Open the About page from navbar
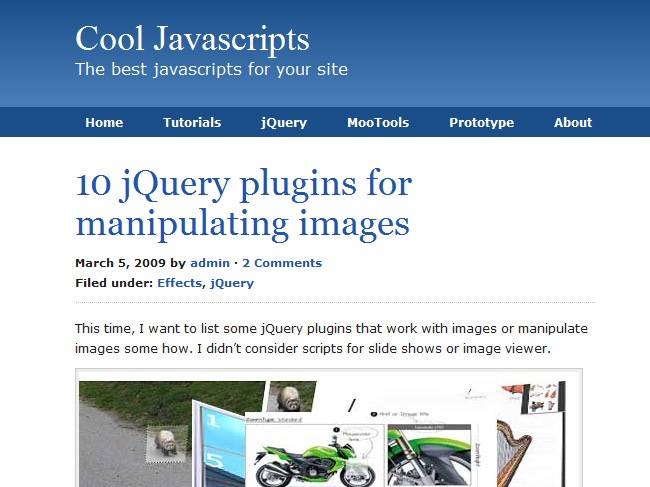Screen dimensions: 650x487 click(573, 122)
